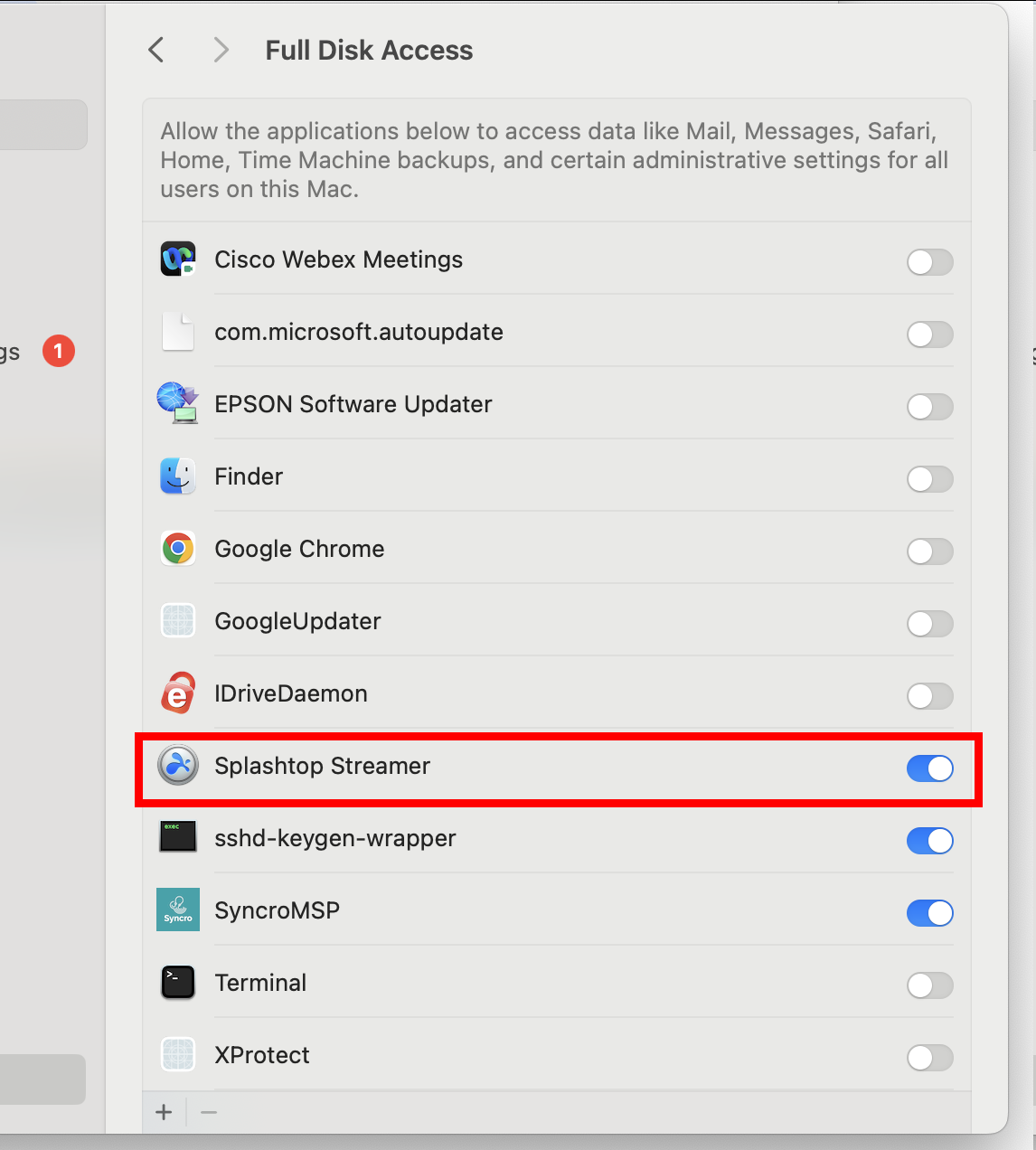This screenshot has width=1036, height=1150.
Task: Turn on EPSON Software Updater switch
Action: (x=930, y=407)
